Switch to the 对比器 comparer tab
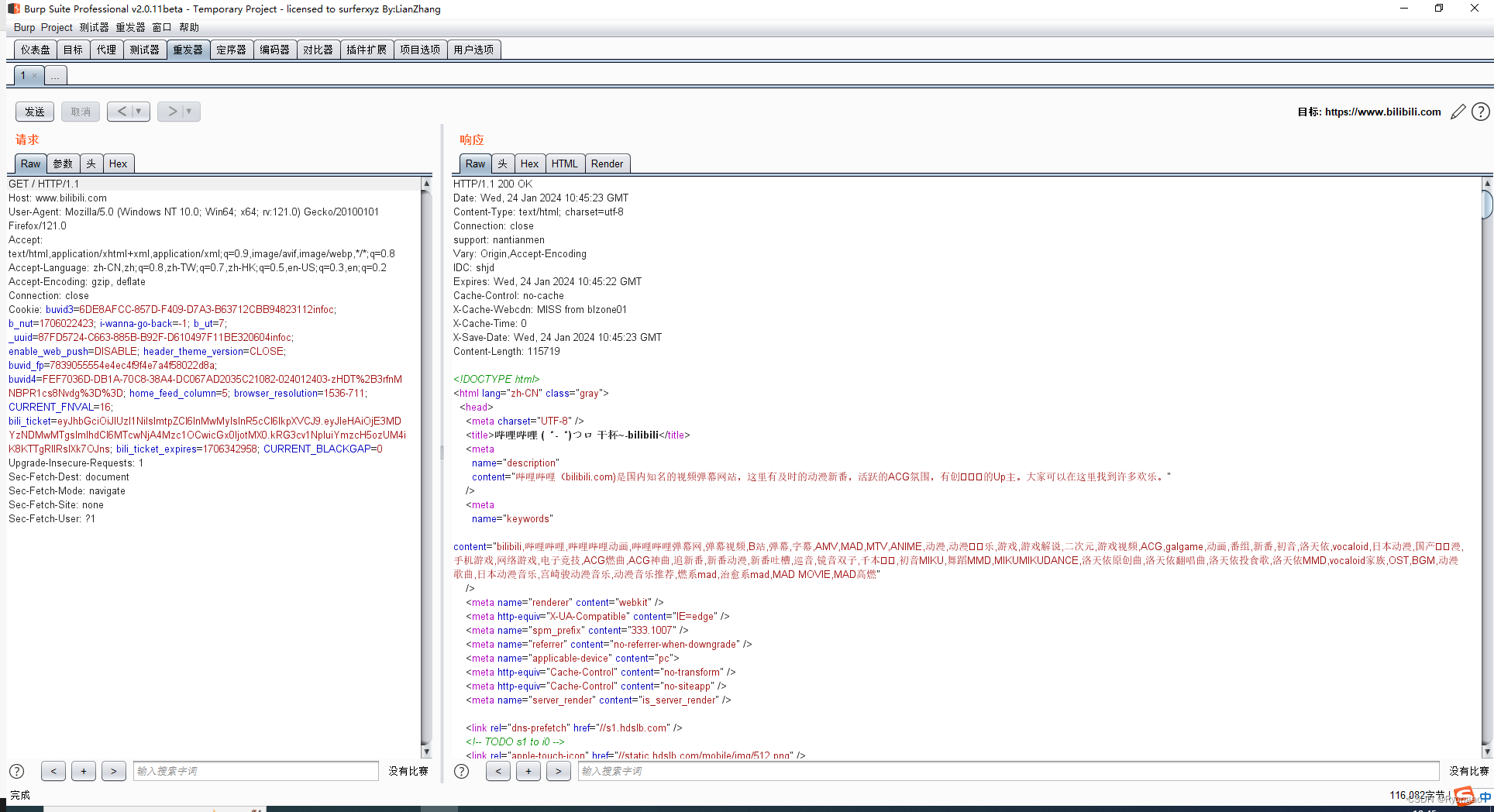Screen dimensions: 1494x812 point(318,50)
